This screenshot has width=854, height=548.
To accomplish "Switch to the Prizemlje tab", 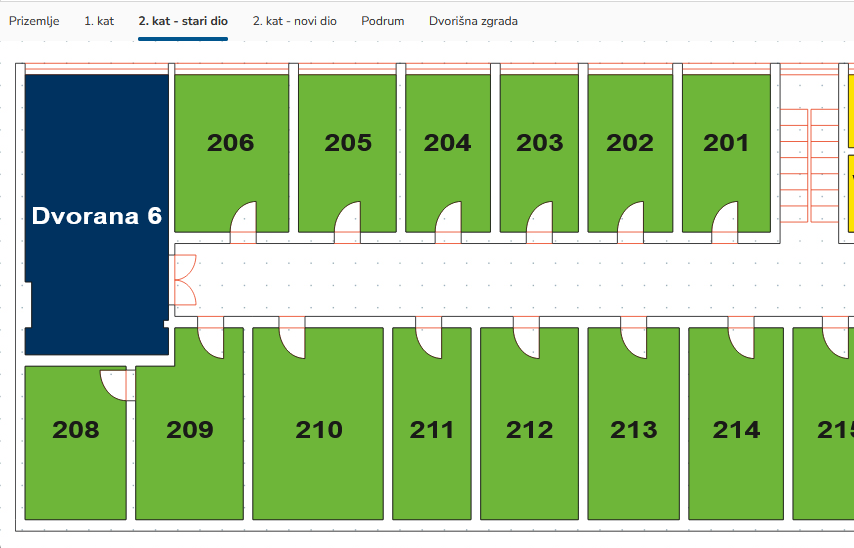I will 35,21.
